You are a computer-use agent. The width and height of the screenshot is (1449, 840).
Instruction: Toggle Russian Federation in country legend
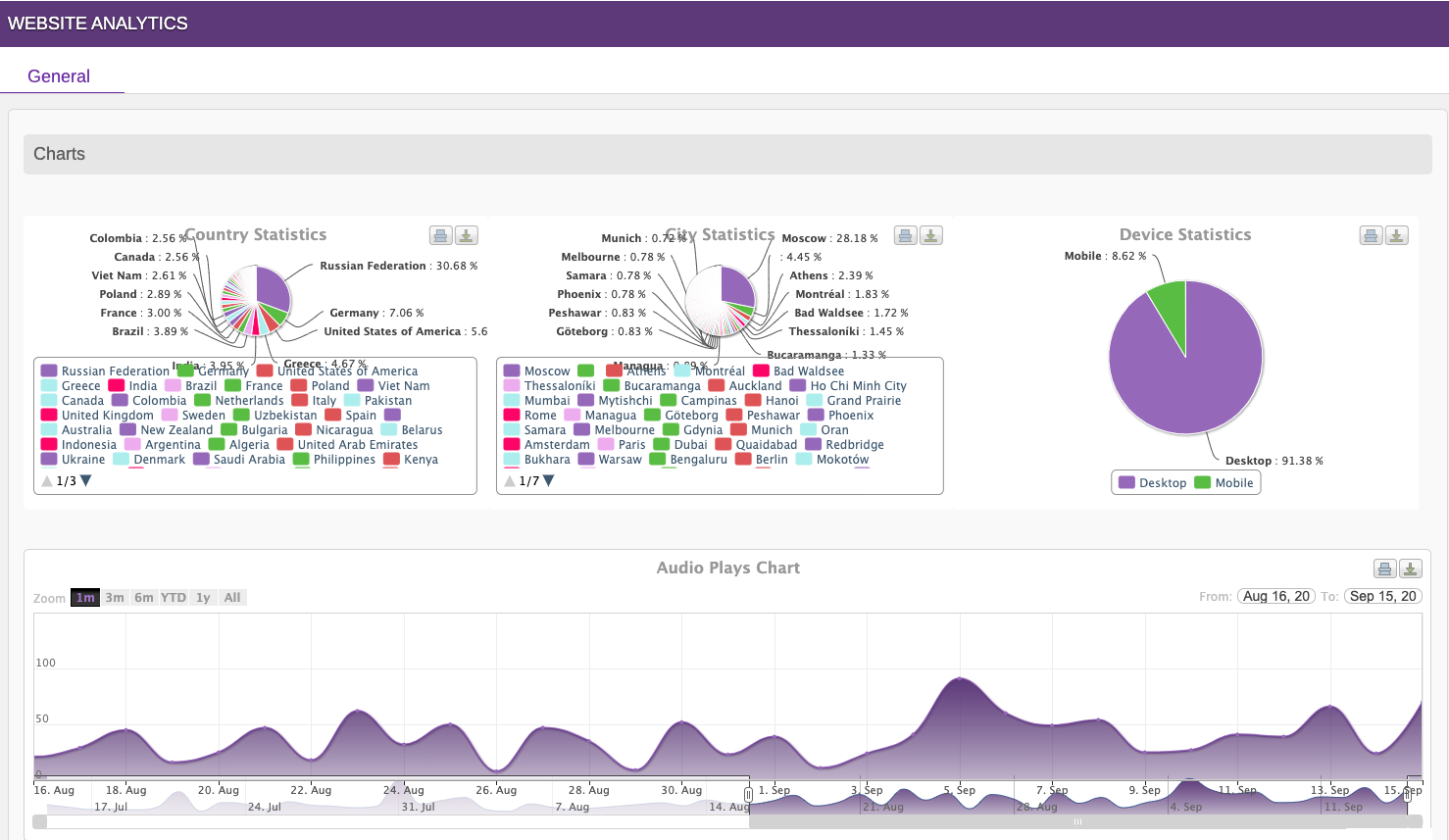coord(106,371)
